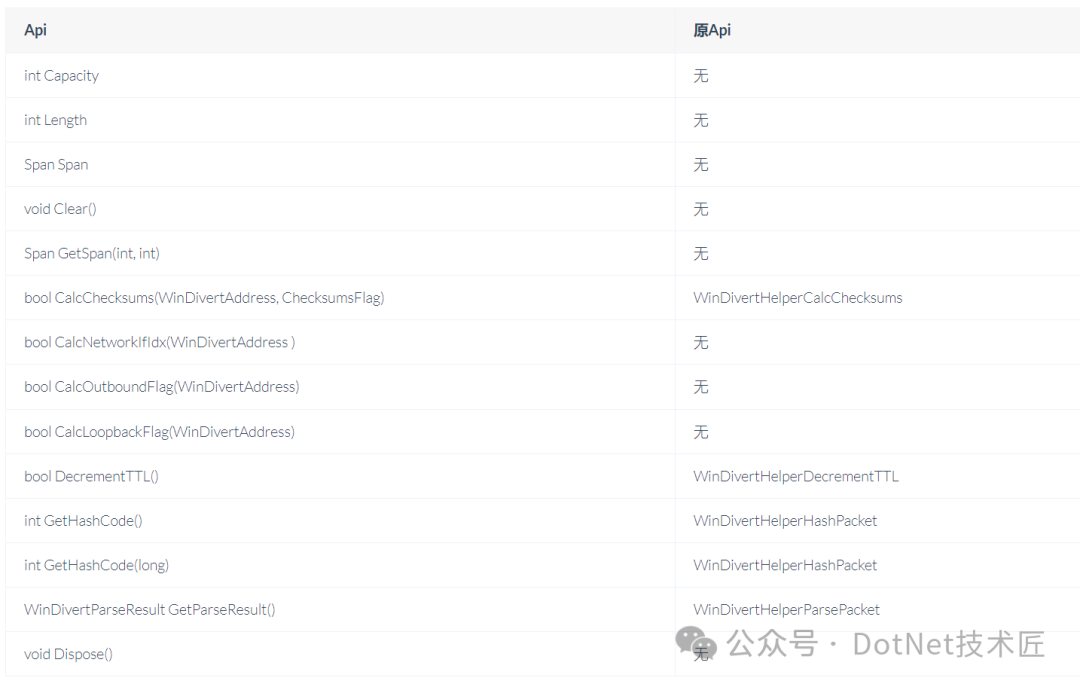Click the Api column header

coord(36,30)
